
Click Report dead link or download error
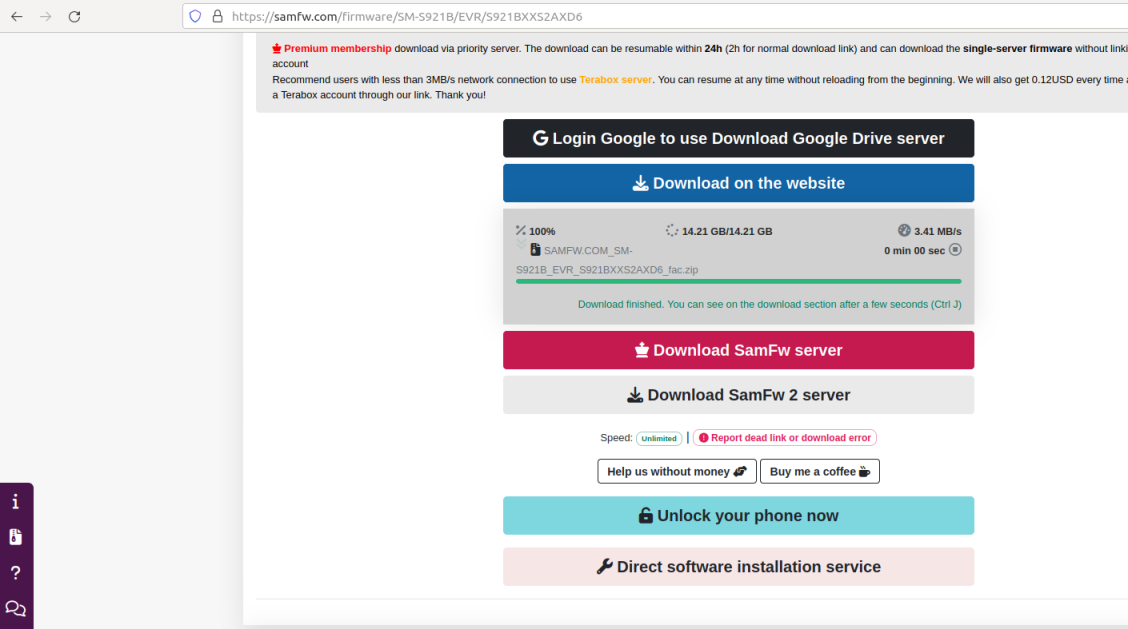coord(785,438)
